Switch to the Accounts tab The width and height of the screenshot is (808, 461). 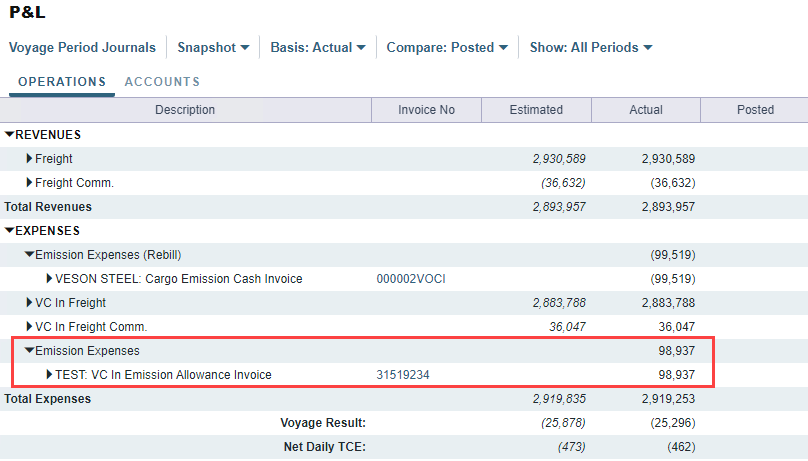pos(162,82)
